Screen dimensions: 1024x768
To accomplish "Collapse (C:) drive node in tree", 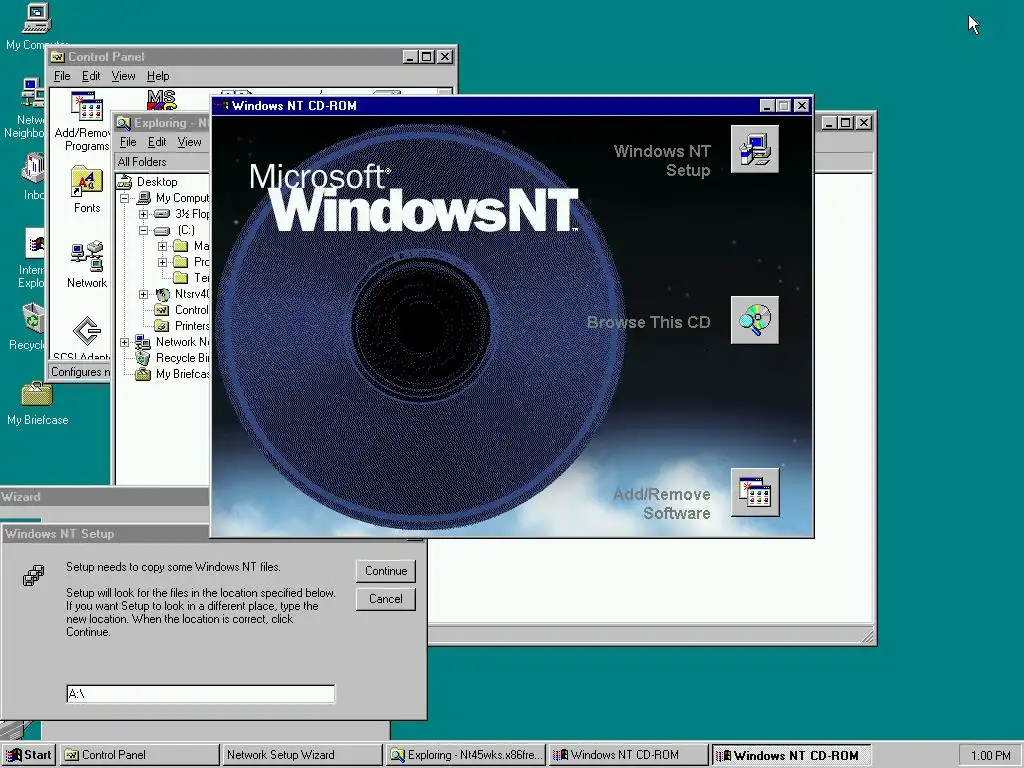I will 144,230.
